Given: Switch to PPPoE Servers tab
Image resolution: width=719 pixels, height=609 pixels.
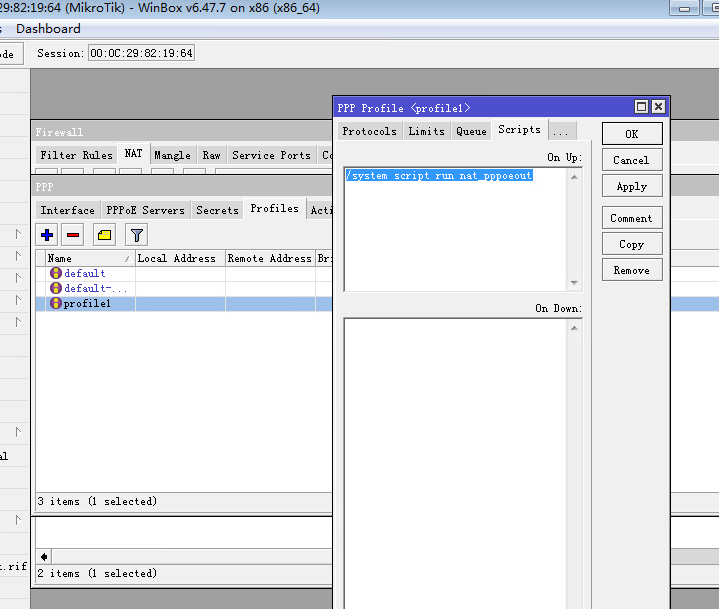Looking at the screenshot, I should coord(145,210).
